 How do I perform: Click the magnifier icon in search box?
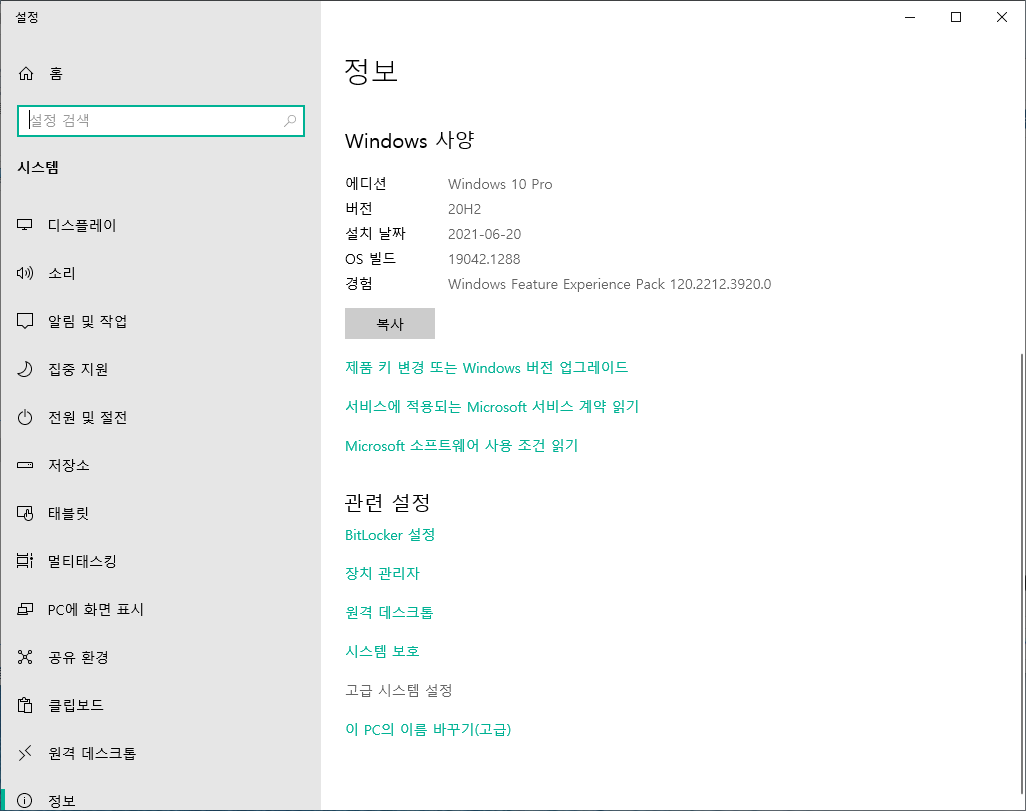pos(290,120)
